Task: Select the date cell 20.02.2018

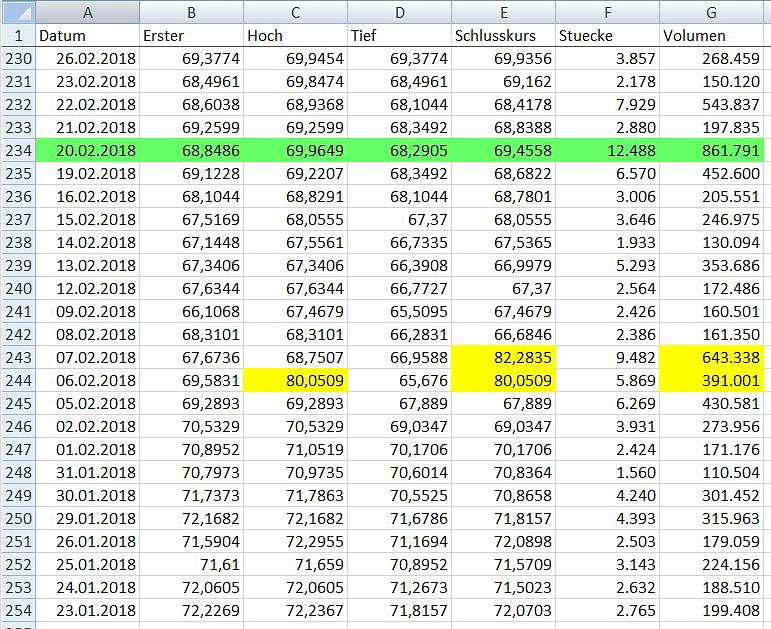Action: [x=88, y=150]
